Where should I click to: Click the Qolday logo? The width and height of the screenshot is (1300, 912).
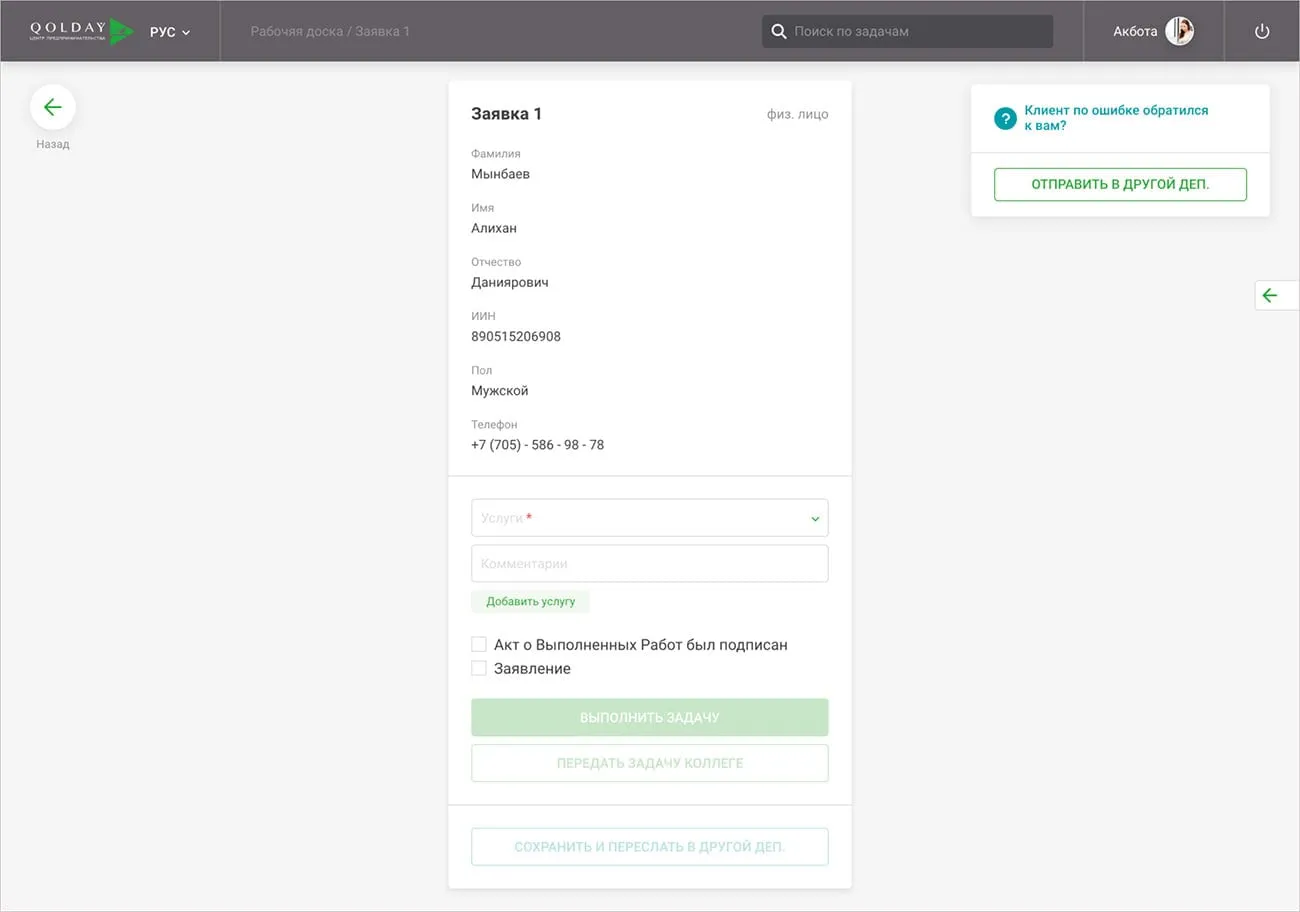(x=81, y=31)
